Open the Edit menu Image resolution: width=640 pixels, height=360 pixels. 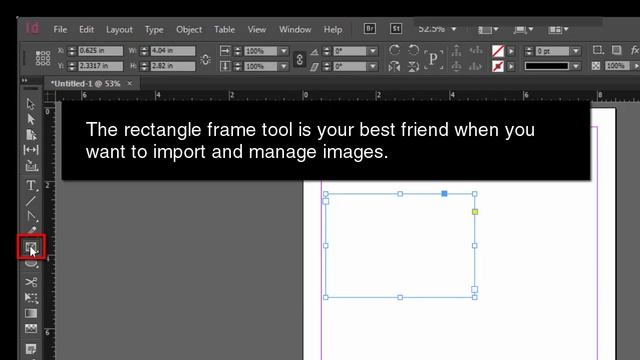click(x=86, y=29)
